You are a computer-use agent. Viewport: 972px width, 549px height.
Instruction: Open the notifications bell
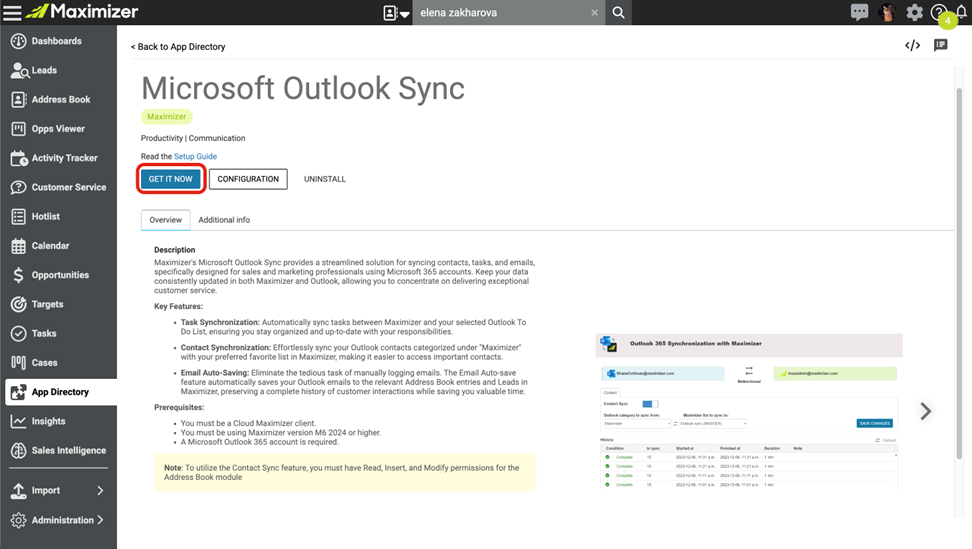[x=961, y=12]
